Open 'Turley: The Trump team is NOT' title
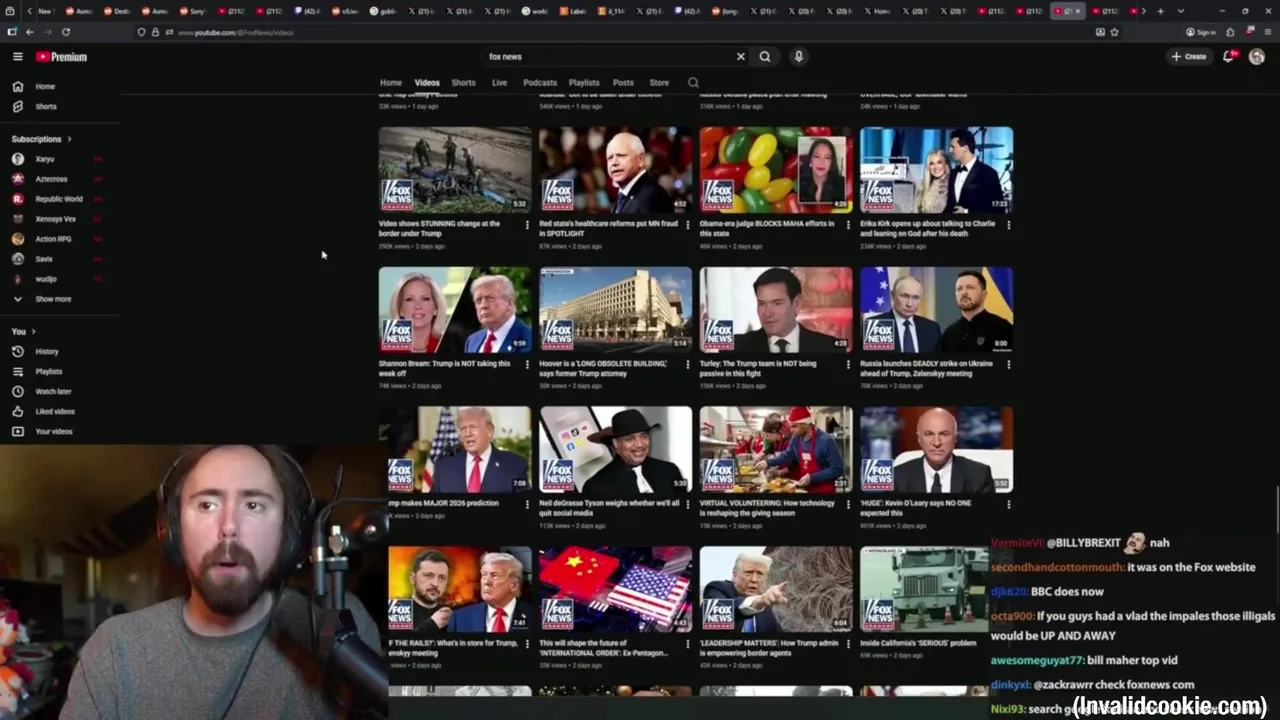The image size is (1280, 720). [x=758, y=368]
